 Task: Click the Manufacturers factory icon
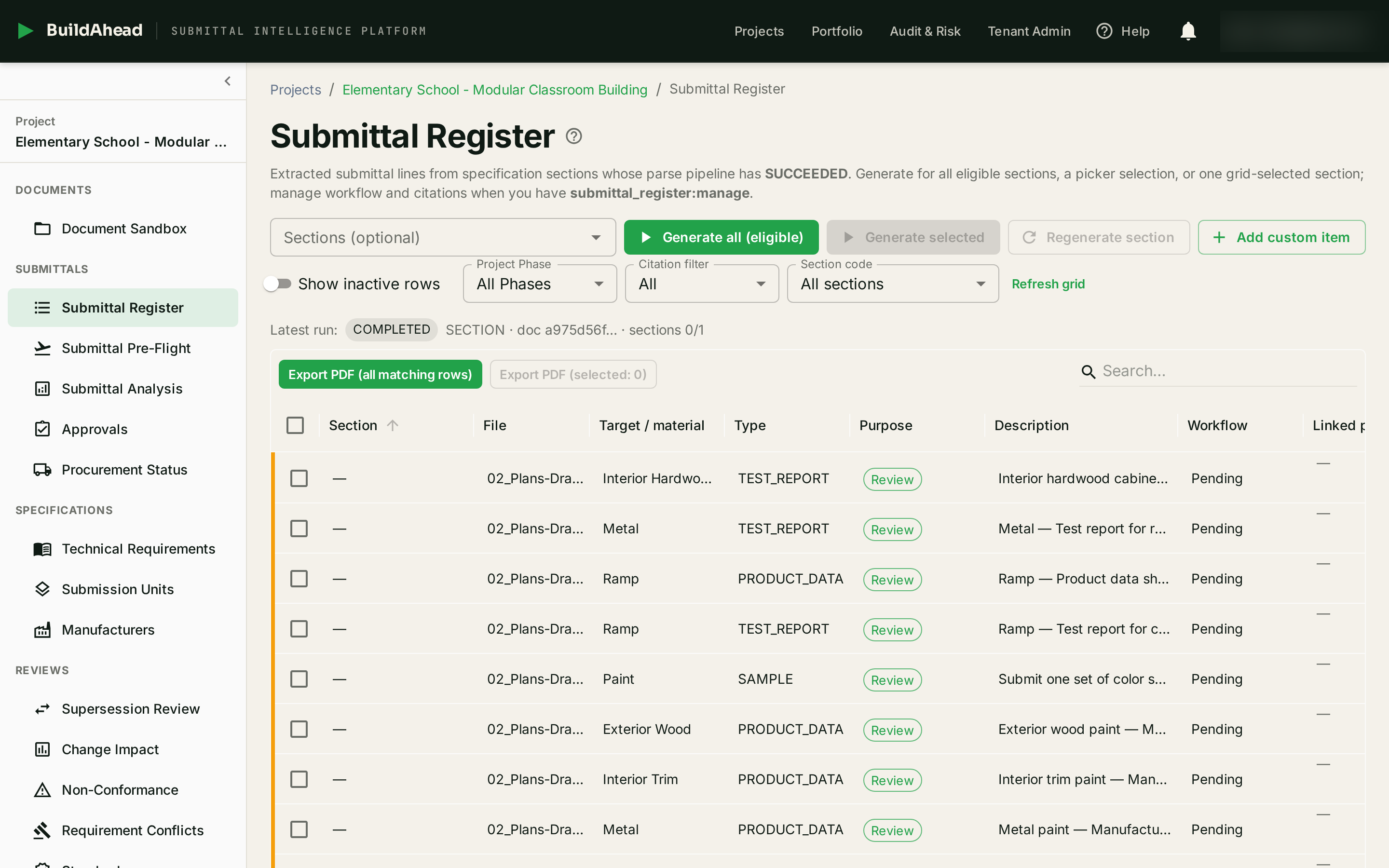coord(42,630)
